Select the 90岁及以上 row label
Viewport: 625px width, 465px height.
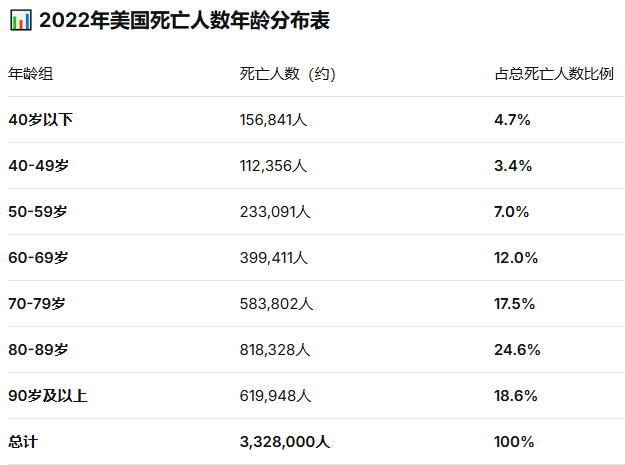47,396
